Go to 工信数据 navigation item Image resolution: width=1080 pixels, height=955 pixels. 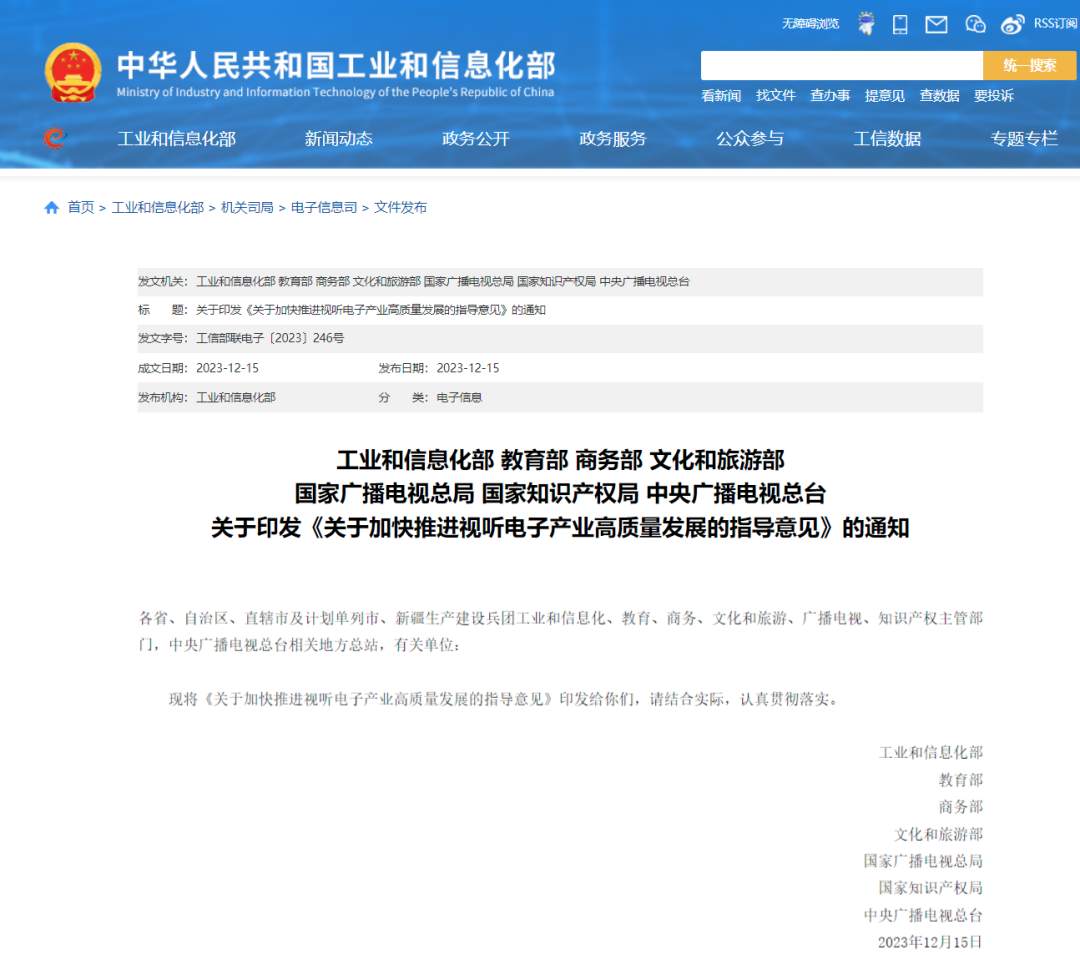pos(887,139)
